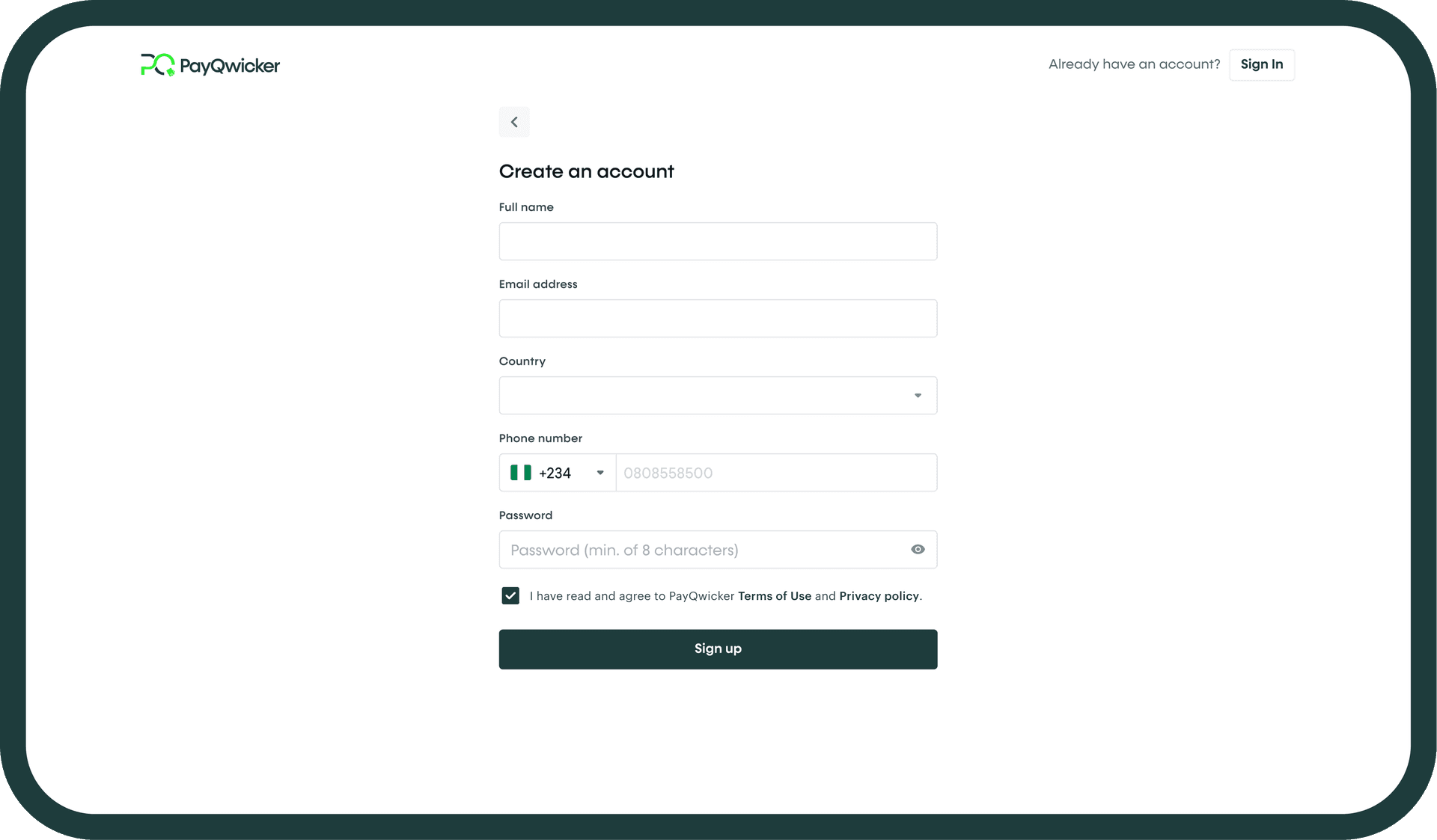This screenshot has width=1437, height=840.
Task: Open the Privacy policy link
Action: tap(879, 596)
